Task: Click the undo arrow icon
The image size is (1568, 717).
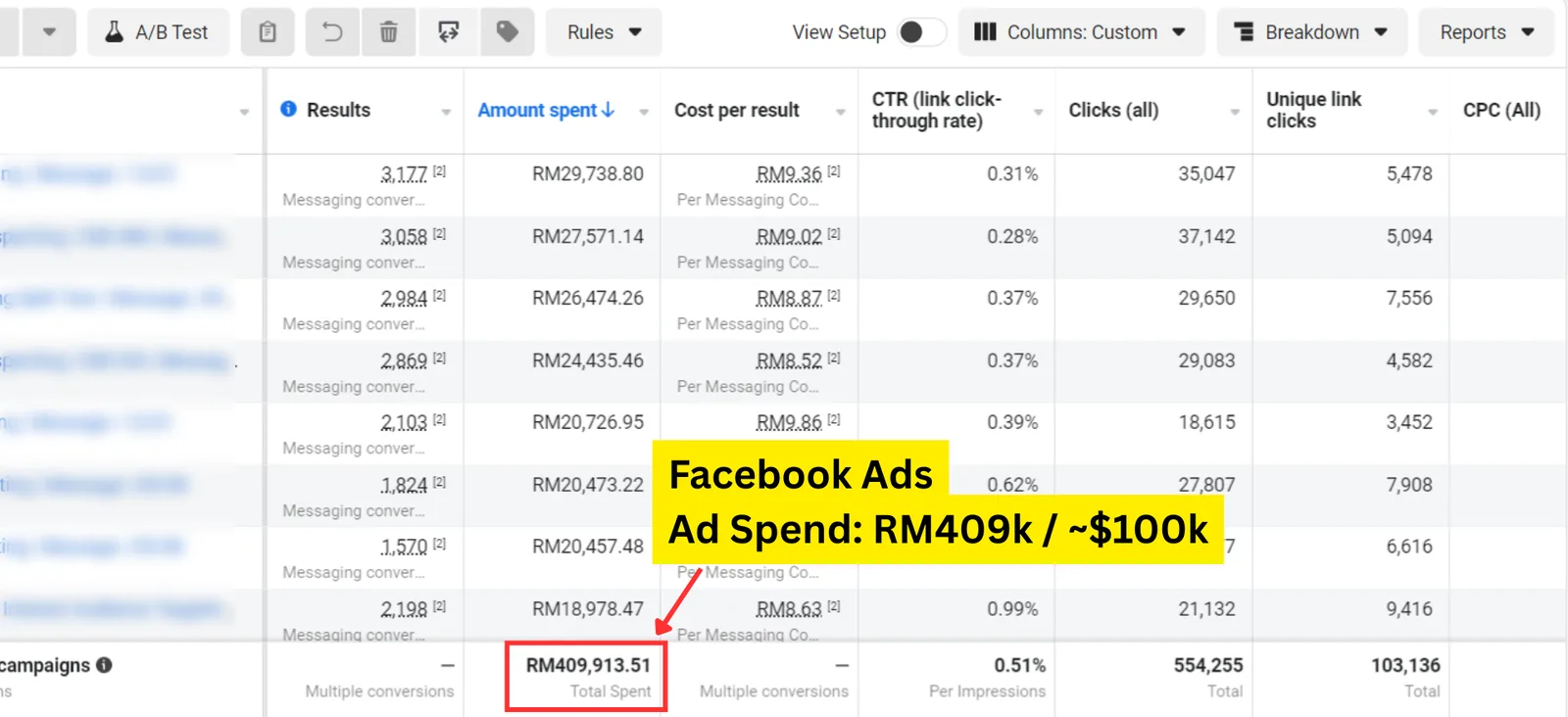Action: (332, 32)
